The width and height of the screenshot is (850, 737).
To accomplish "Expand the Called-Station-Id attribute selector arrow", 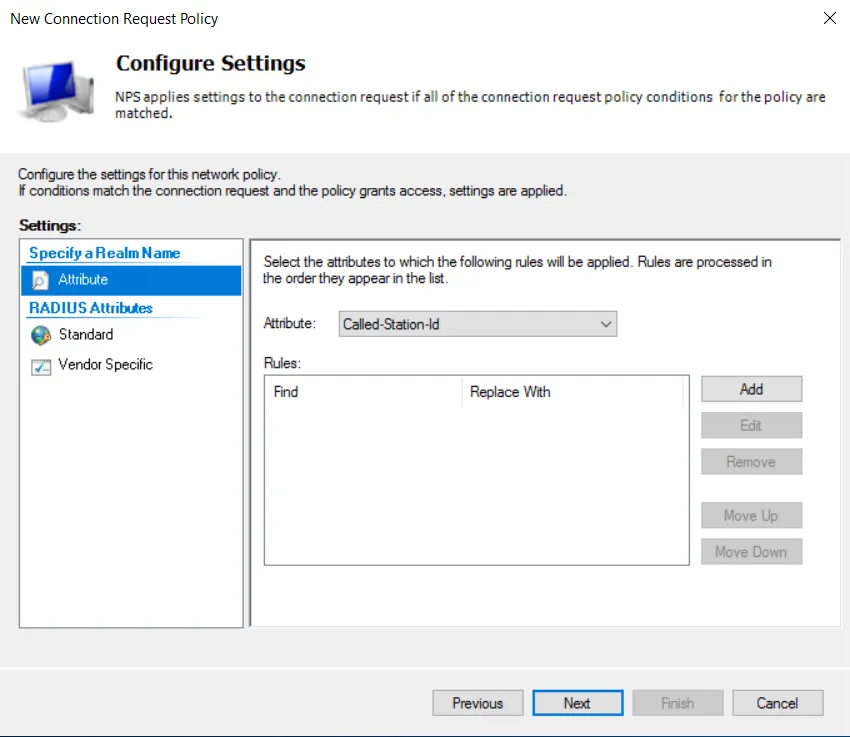I will click(605, 323).
